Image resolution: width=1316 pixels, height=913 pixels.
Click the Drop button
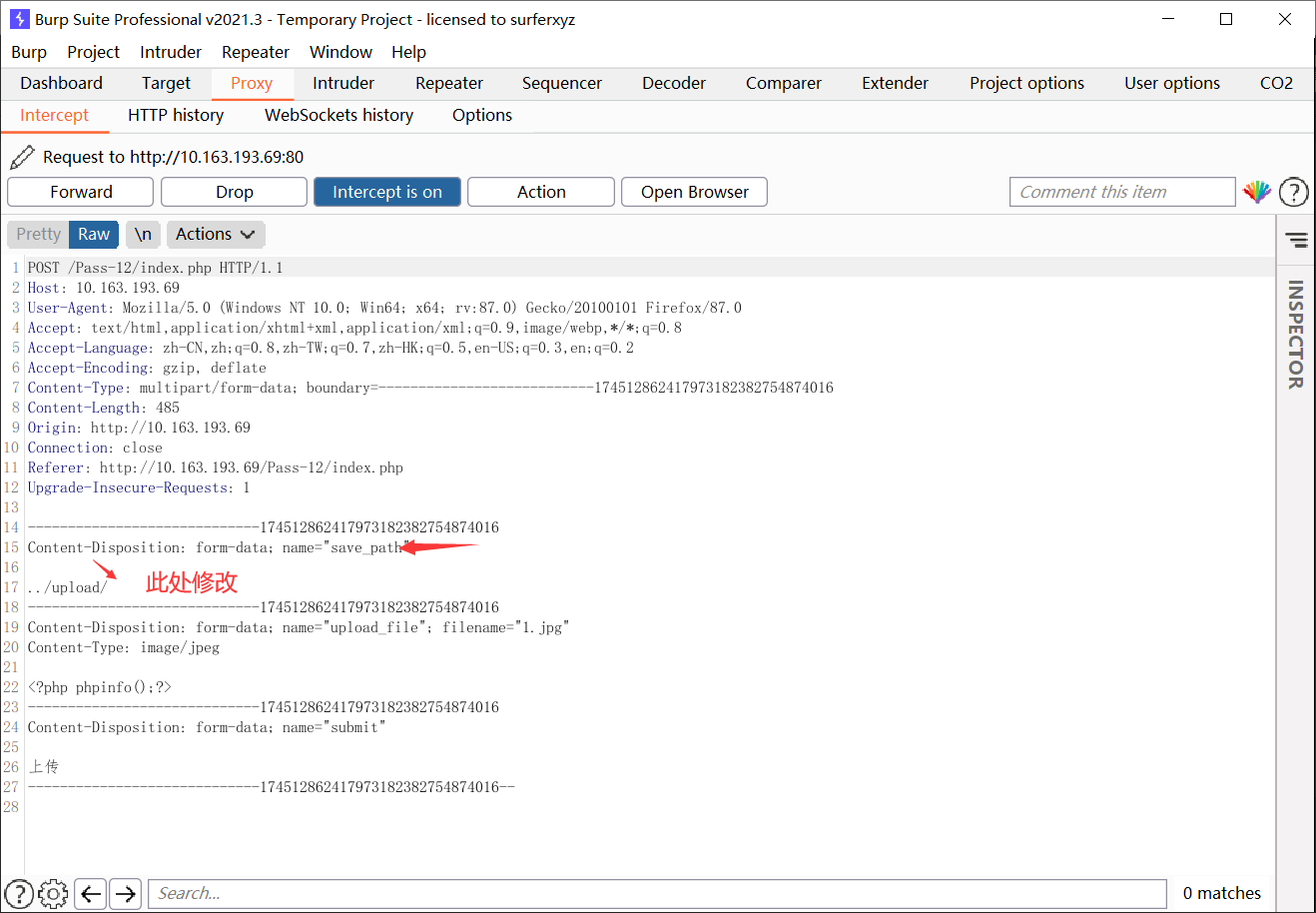click(x=235, y=192)
